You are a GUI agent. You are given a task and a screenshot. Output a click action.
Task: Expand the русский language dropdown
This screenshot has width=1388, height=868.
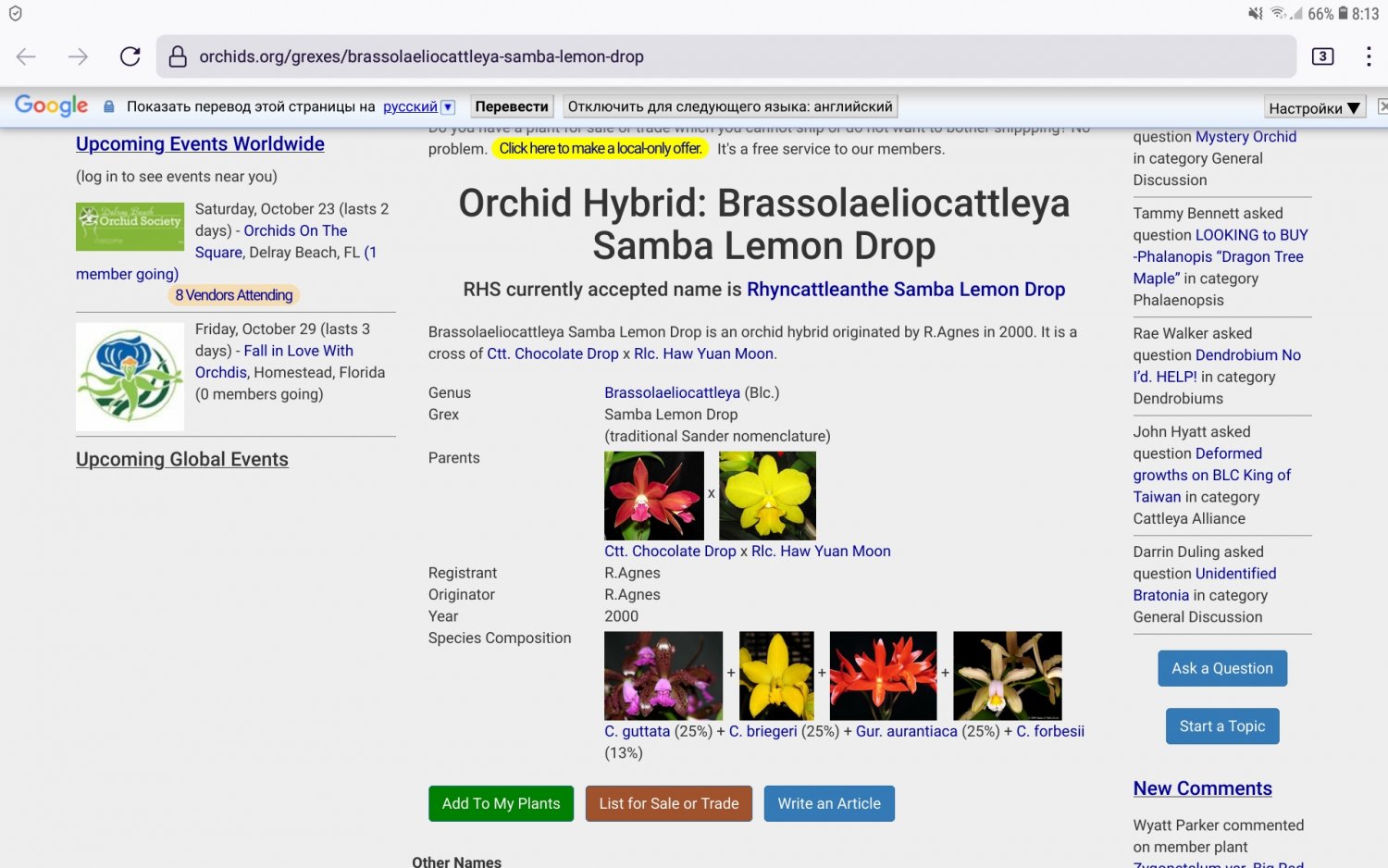pyautogui.click(x=448, y=107)
